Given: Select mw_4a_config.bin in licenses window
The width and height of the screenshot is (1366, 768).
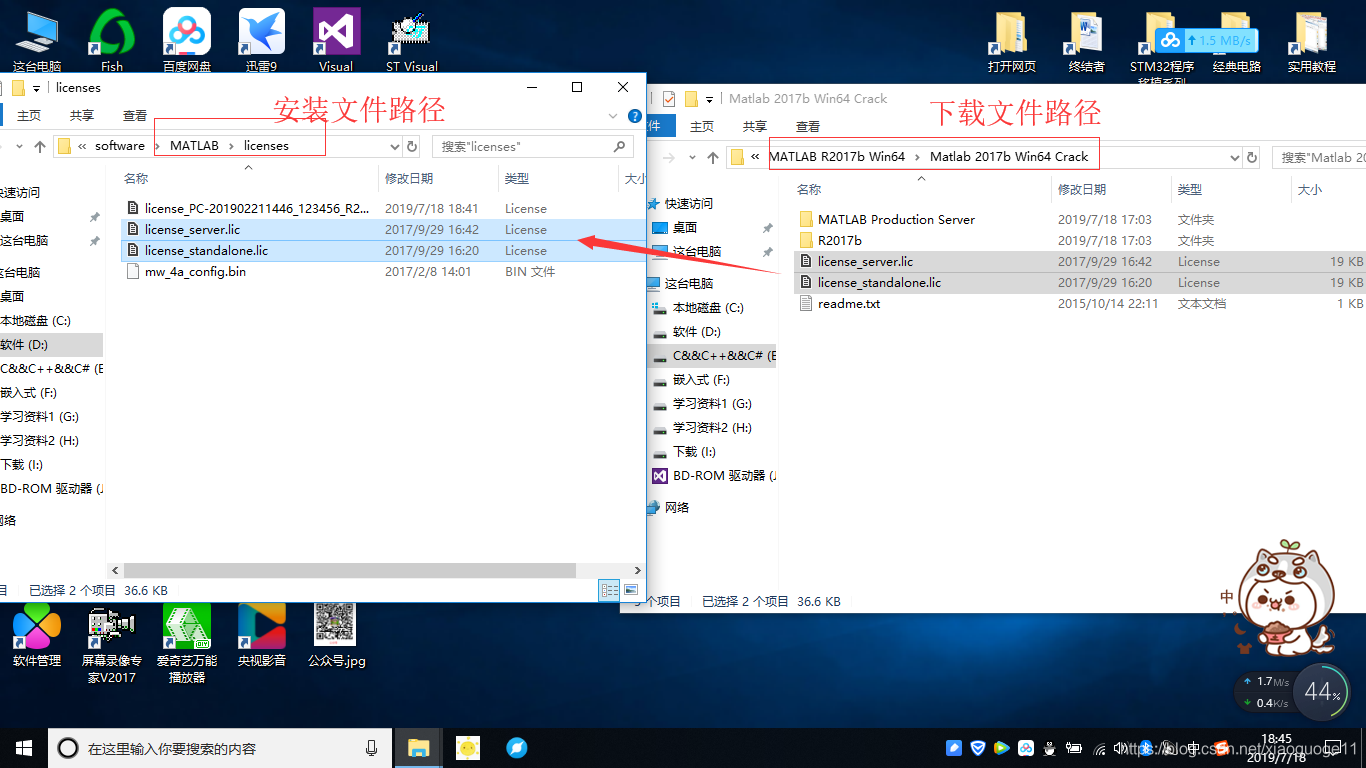Looking at the screenshot, I should [x=195, y=272].
